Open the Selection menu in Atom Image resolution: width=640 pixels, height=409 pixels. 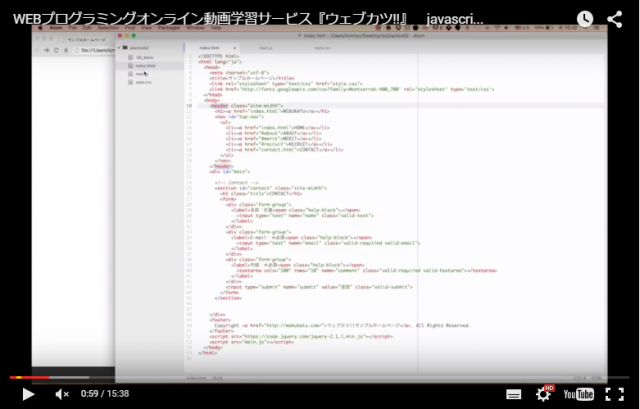[x=108, y=28]
